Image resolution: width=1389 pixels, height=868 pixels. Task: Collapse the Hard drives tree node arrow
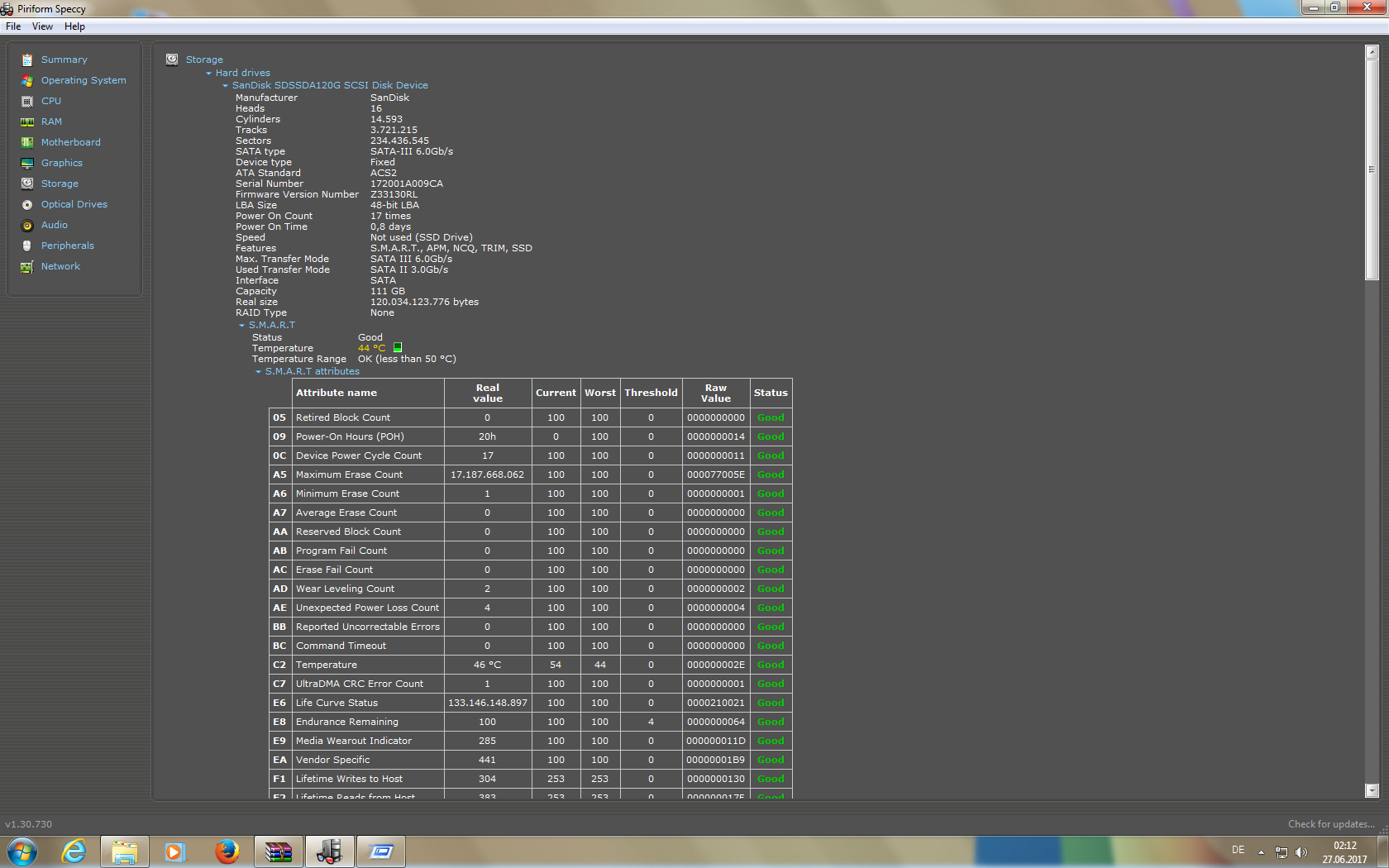(209, 74)
